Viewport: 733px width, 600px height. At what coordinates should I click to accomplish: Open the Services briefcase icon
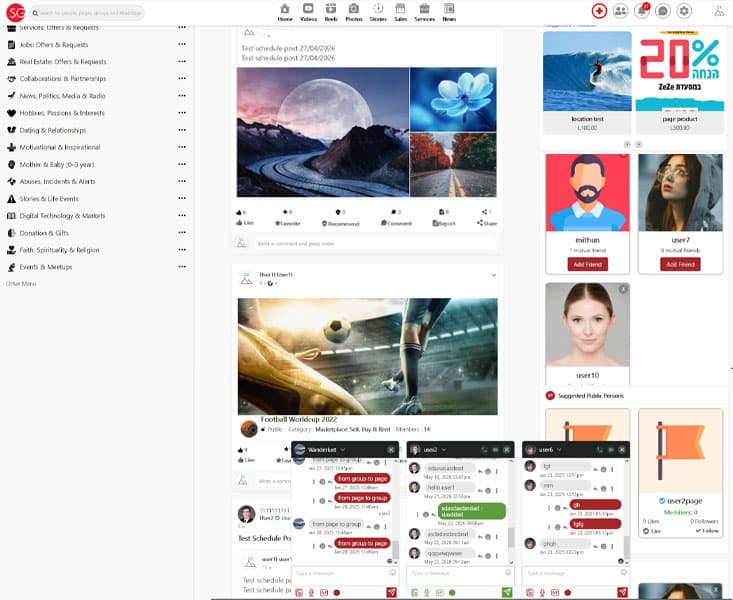(424, 12)
